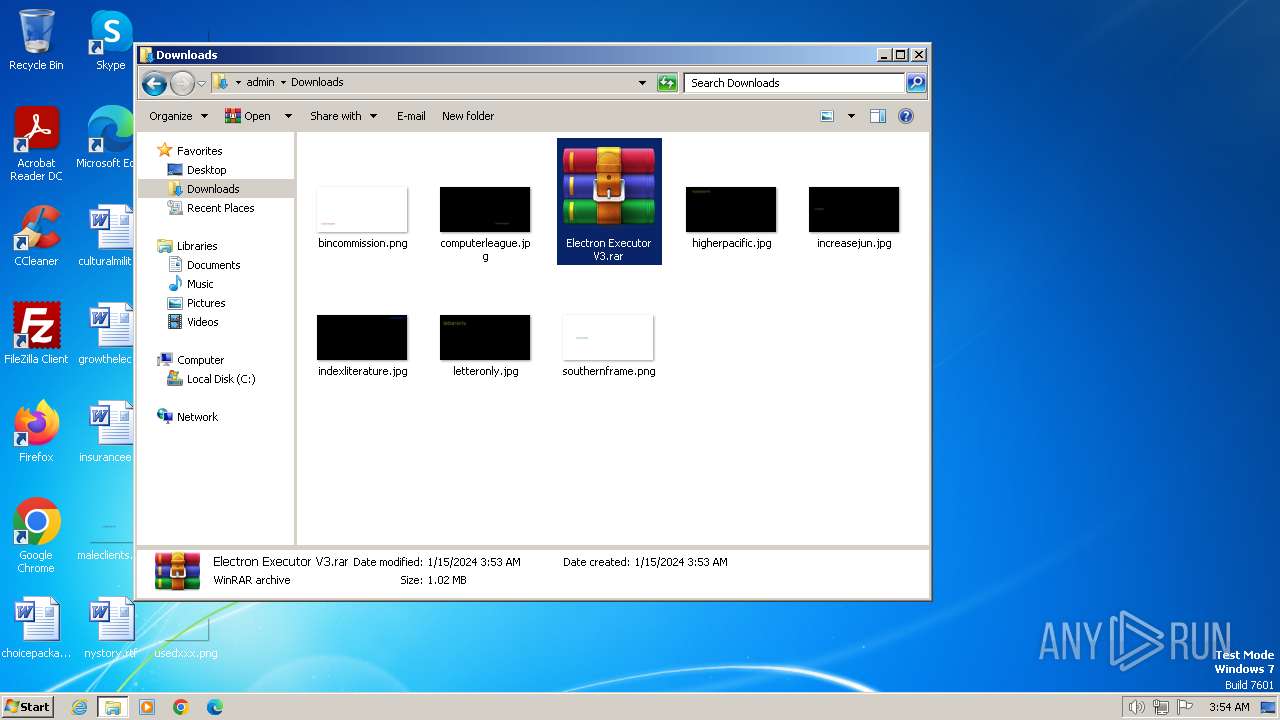Change your view icon
Image resolution: width=1280 pixels, height=720 pixels.
pyautogui.click(x=827, y=116)
